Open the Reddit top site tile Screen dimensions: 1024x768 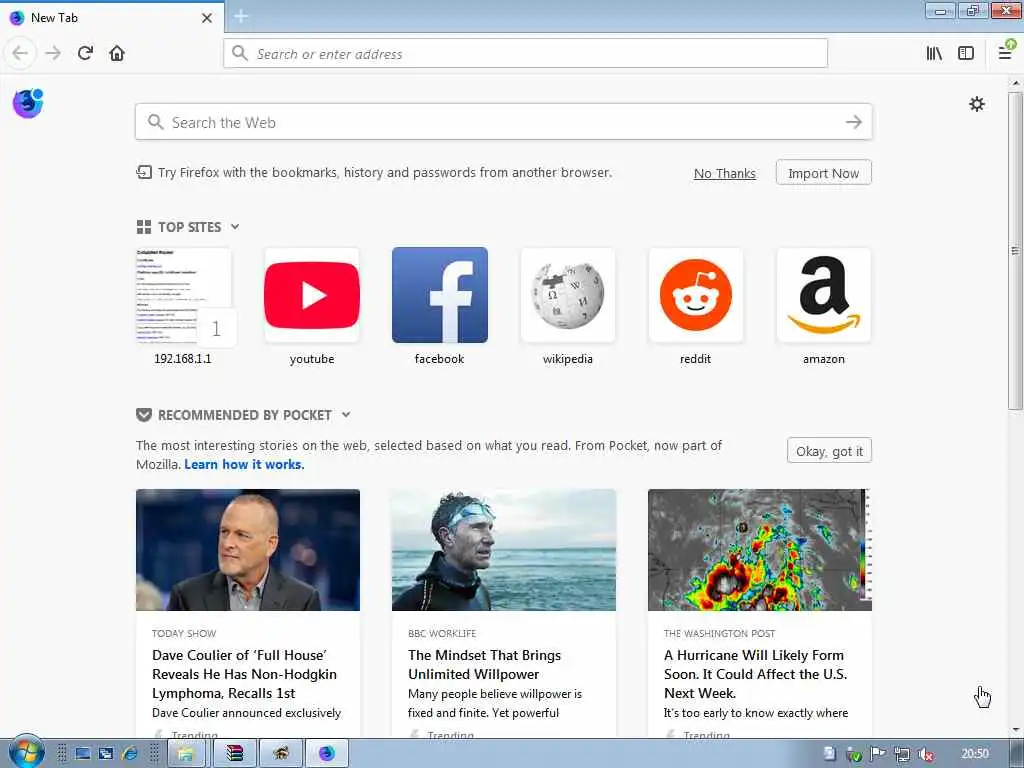pos(696,306)
